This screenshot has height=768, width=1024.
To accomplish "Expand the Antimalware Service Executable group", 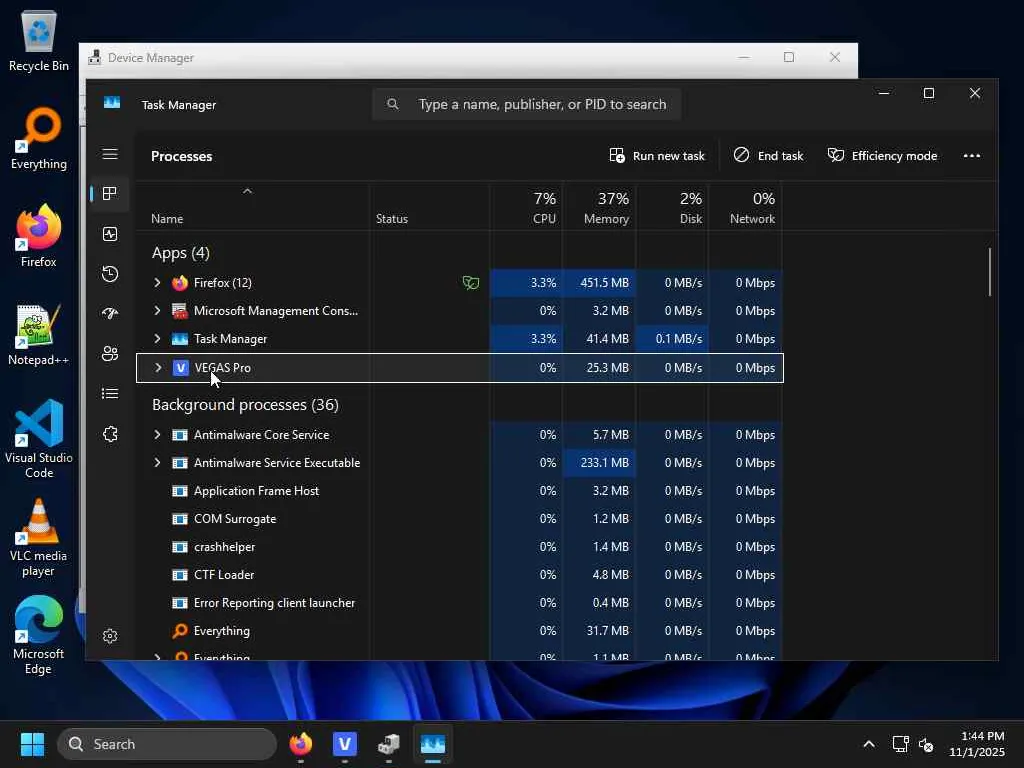I will click(x=157, y=463).
